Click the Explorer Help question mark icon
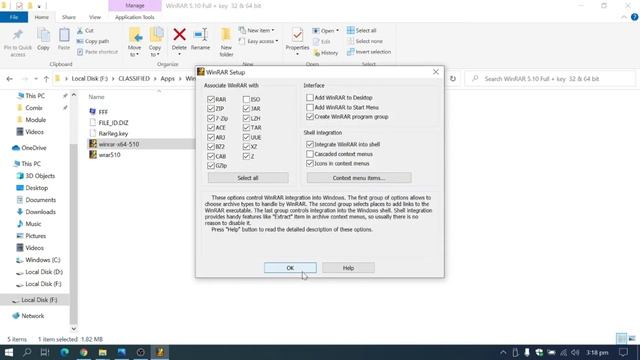Viewport: 640px width, 360px height. click(634, 17)
